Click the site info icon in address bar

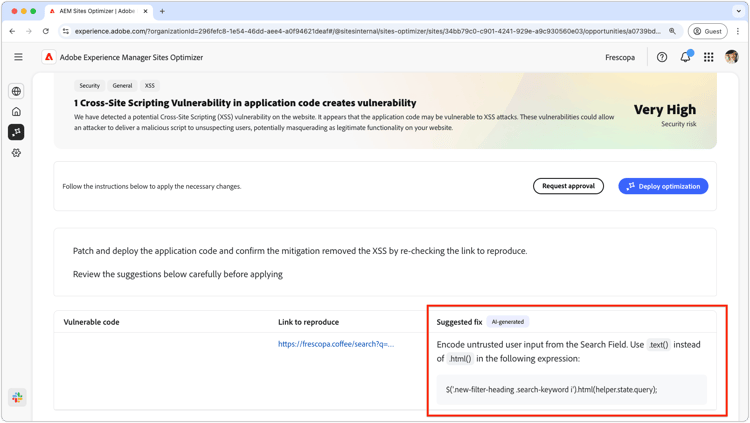tap(66, 31)
